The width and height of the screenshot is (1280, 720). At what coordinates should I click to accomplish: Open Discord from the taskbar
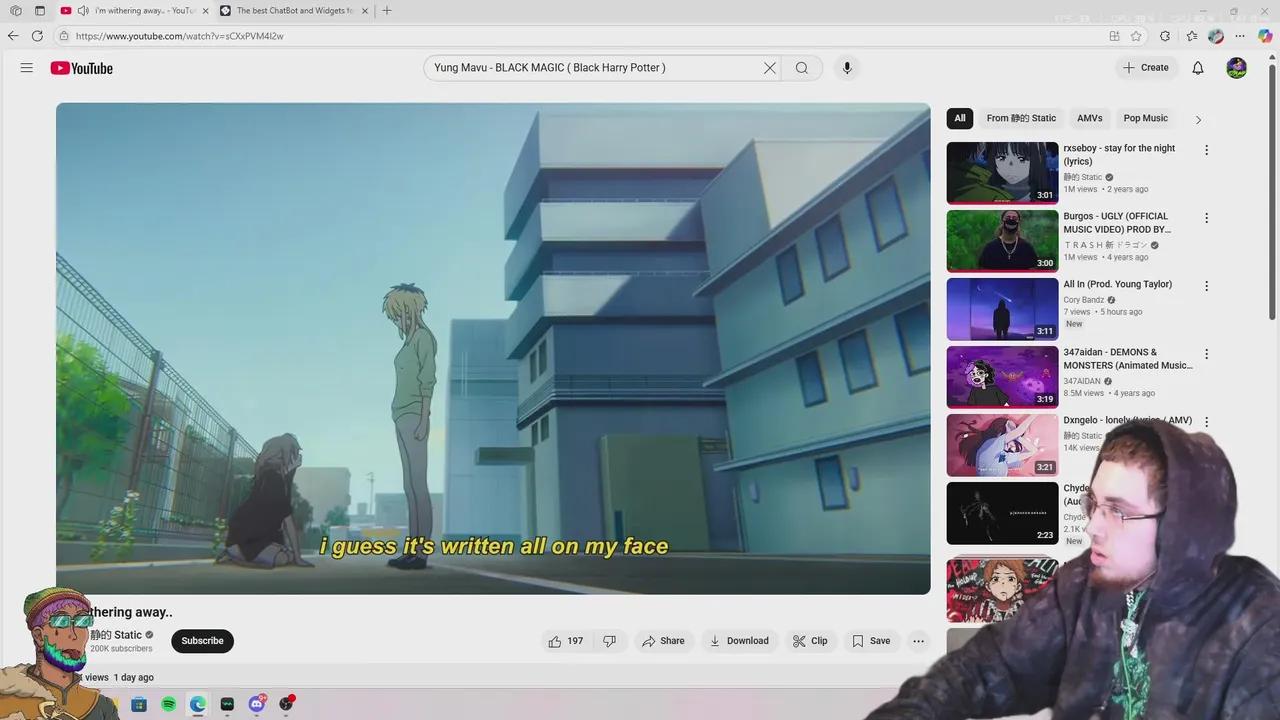click(257, 704)
